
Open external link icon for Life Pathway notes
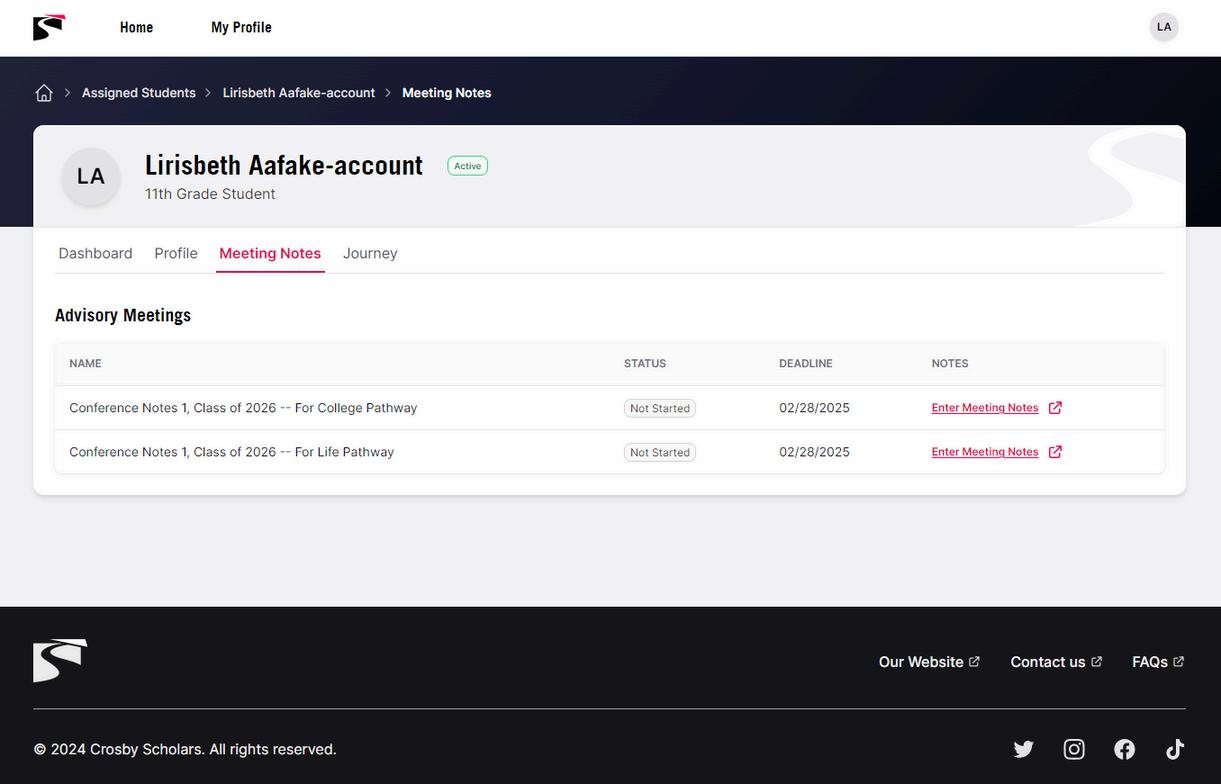click(1055, 452)
